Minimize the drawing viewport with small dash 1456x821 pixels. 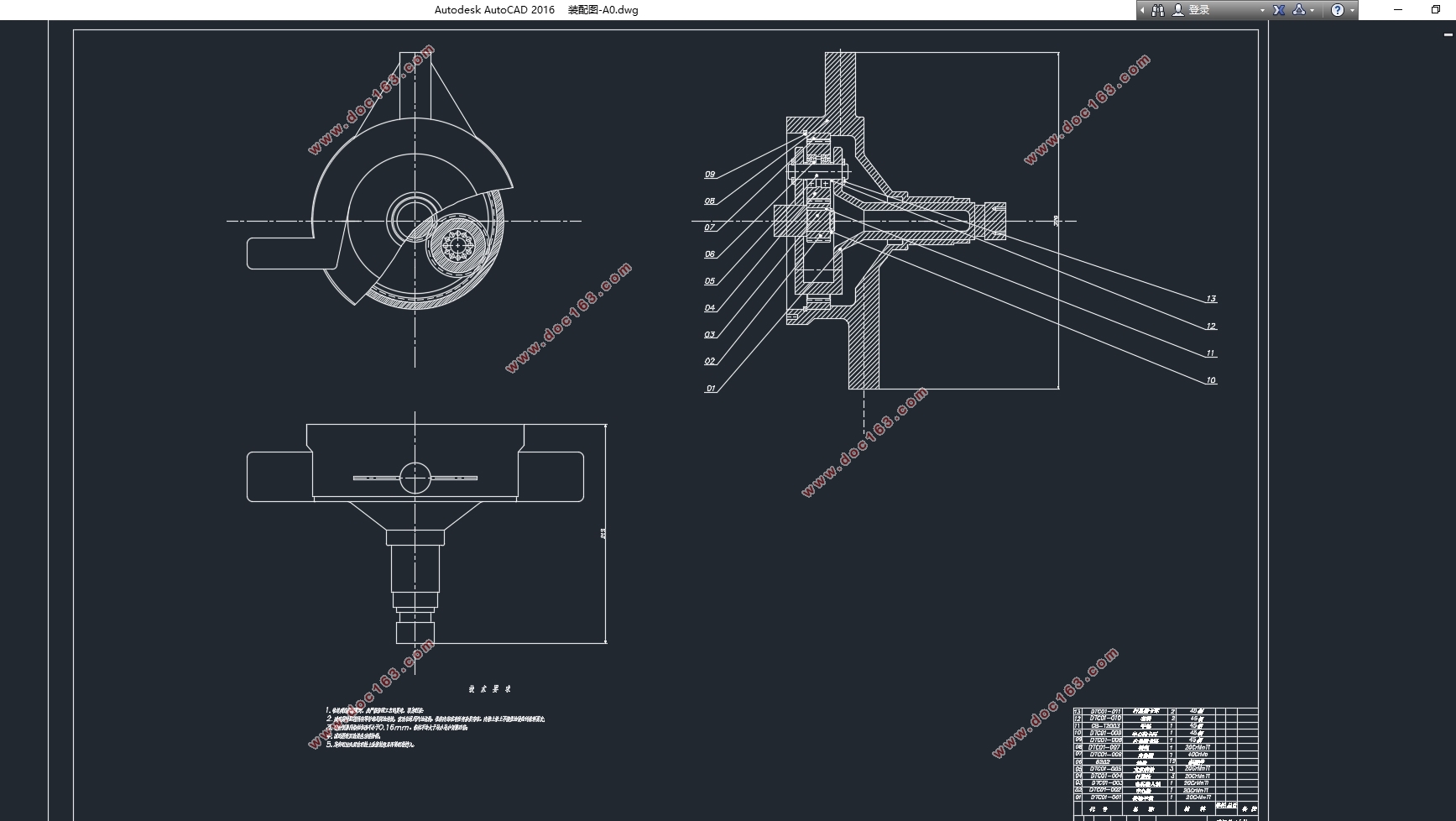tap(1448, 35)
